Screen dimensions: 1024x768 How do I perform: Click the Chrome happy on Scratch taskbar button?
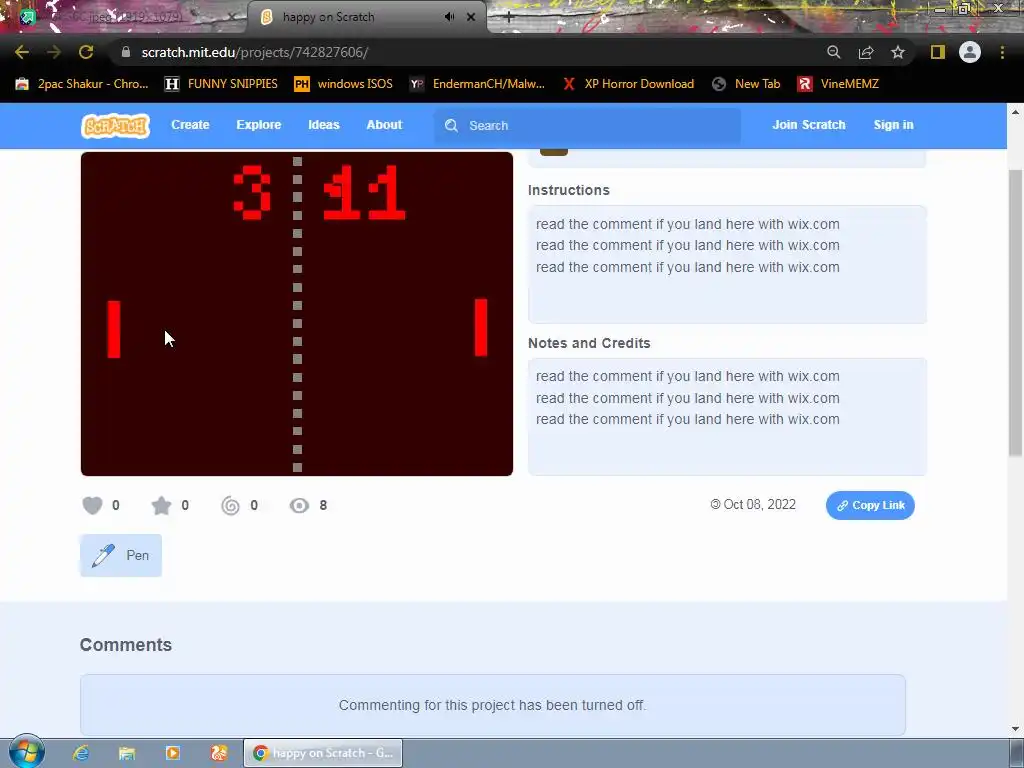[x=323, y=753]
